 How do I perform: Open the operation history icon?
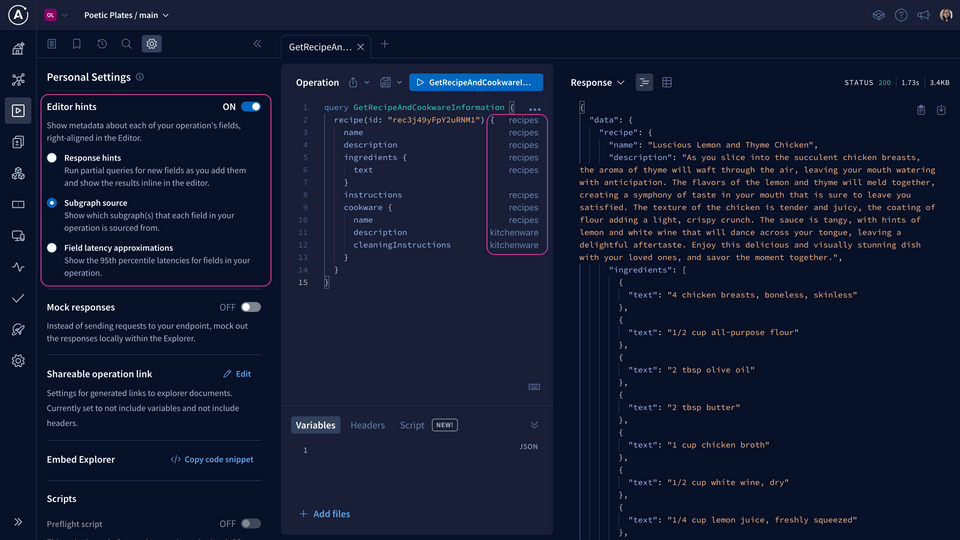(102, 43)
